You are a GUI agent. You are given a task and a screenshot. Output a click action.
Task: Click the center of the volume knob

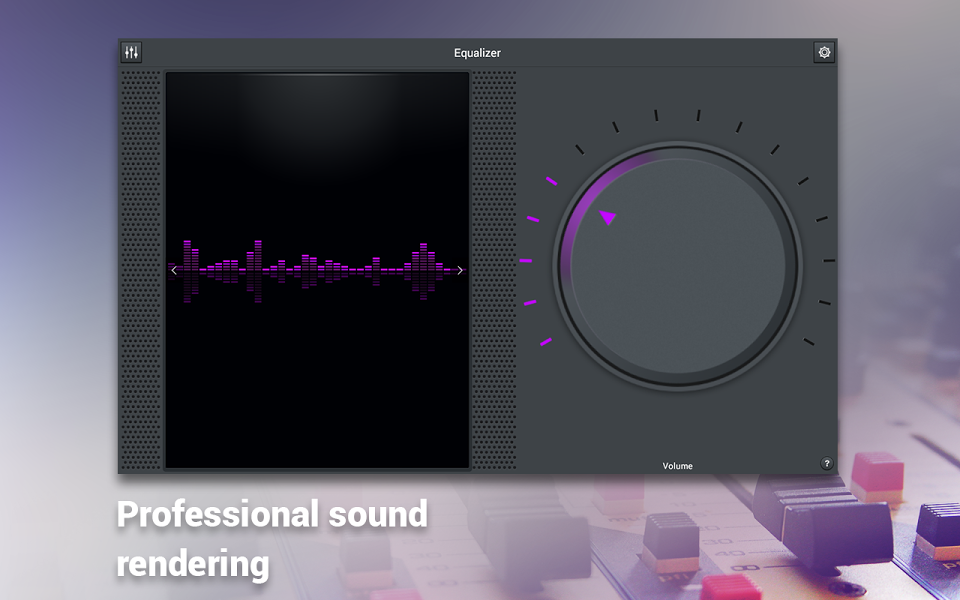678,266
